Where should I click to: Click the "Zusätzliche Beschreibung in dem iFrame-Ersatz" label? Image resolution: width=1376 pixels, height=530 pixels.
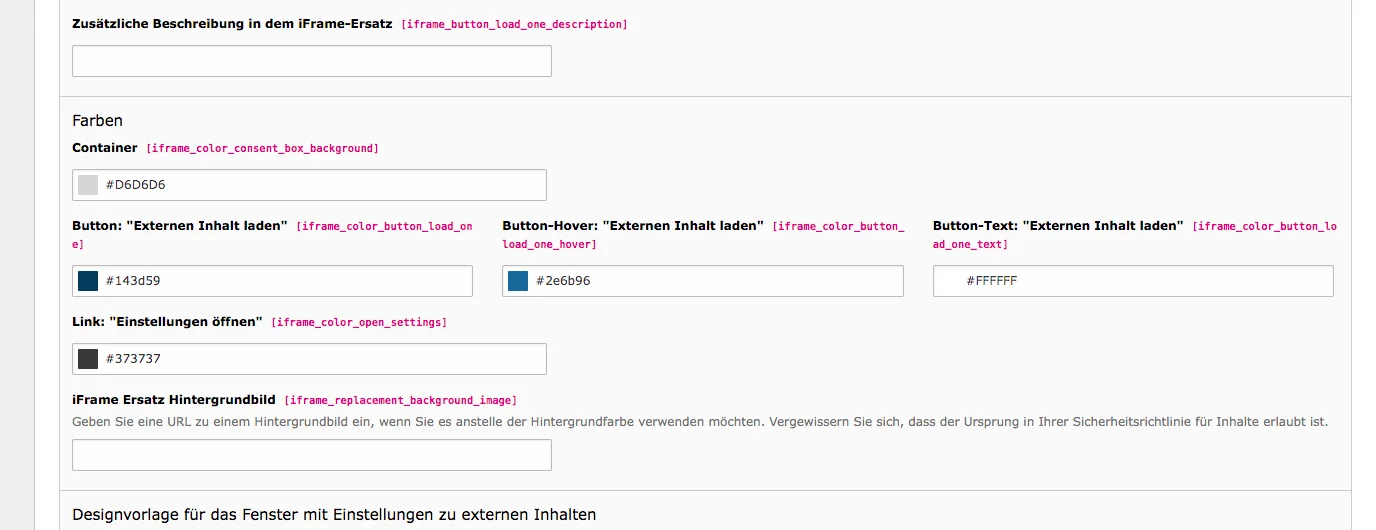pyautogui.click(x=232, y=24)
